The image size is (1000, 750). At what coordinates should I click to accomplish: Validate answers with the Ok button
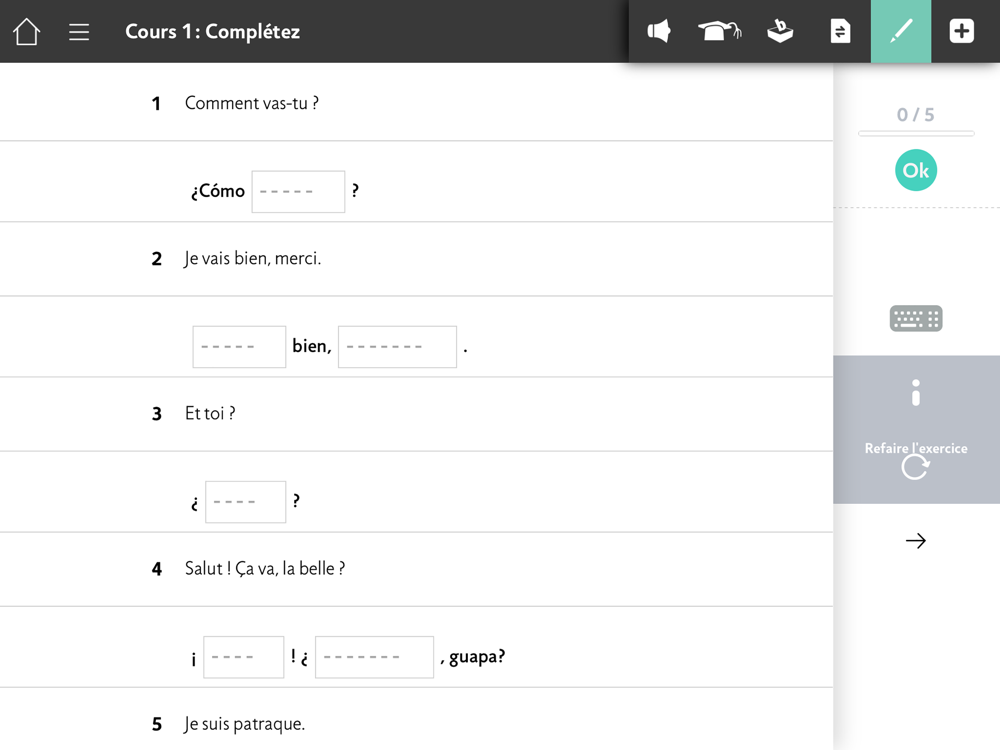click(916, 170)
